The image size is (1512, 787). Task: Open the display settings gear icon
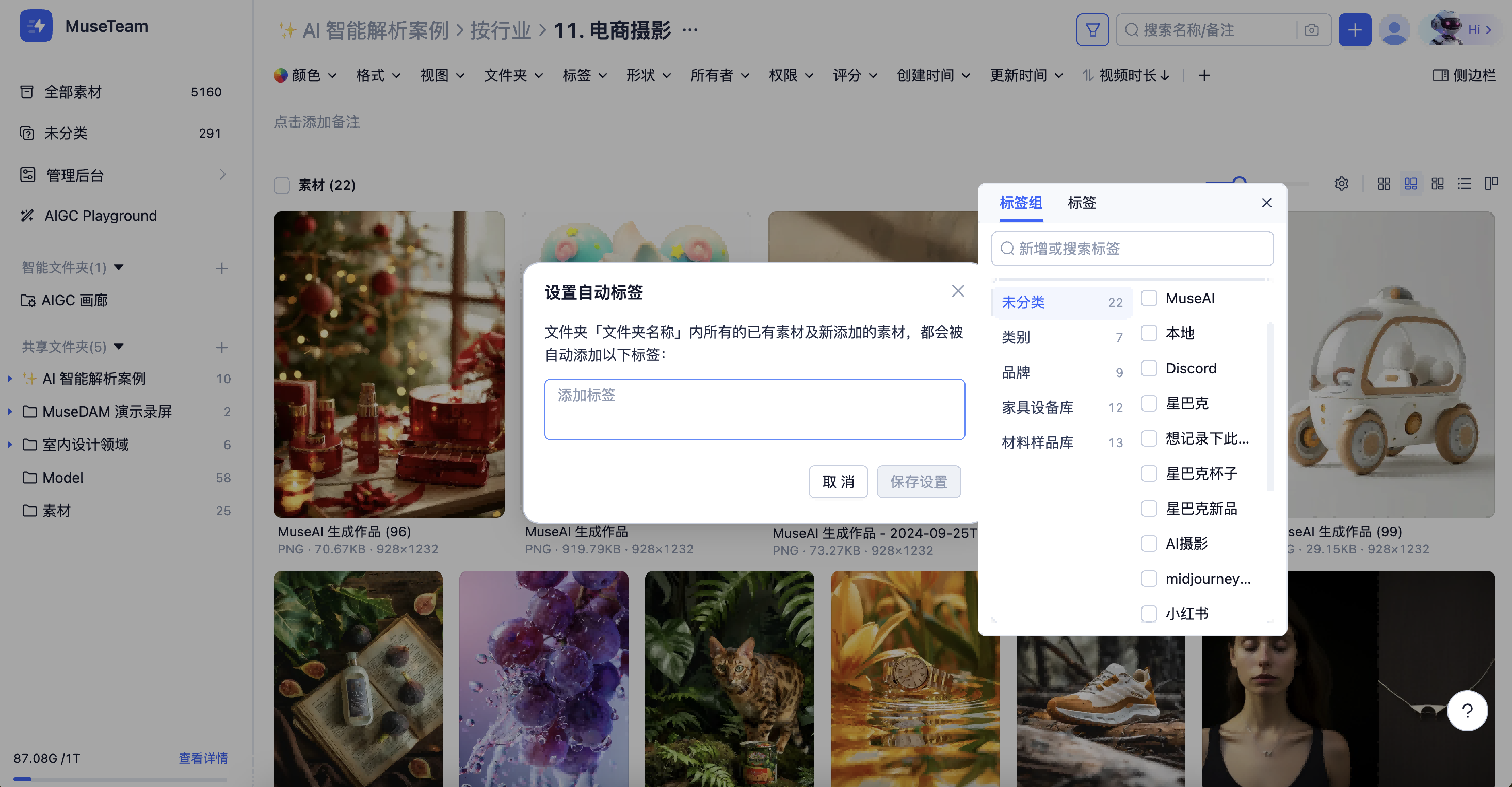(1341, 184)
